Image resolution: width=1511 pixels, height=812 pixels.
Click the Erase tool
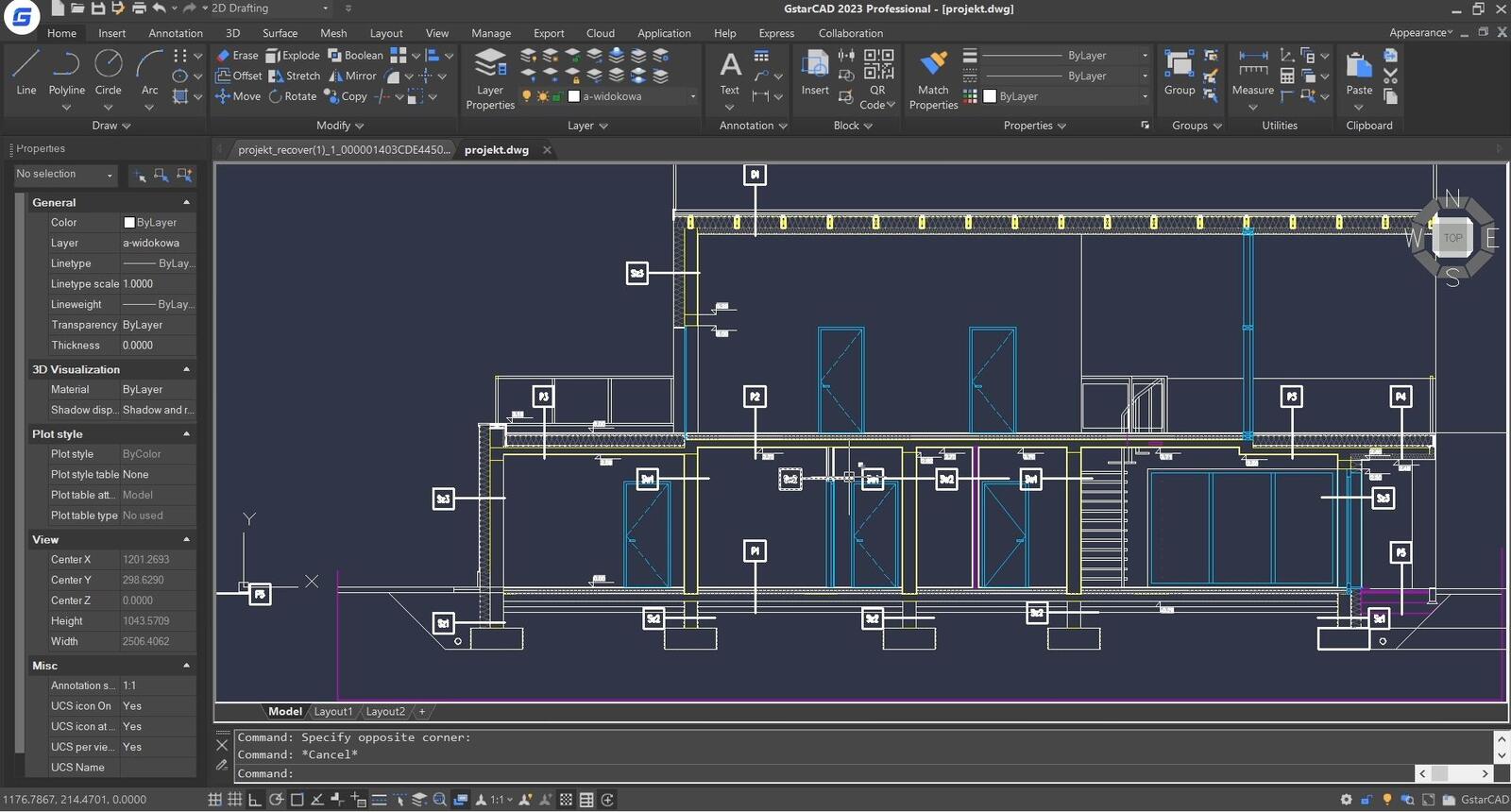click(236, 56)
